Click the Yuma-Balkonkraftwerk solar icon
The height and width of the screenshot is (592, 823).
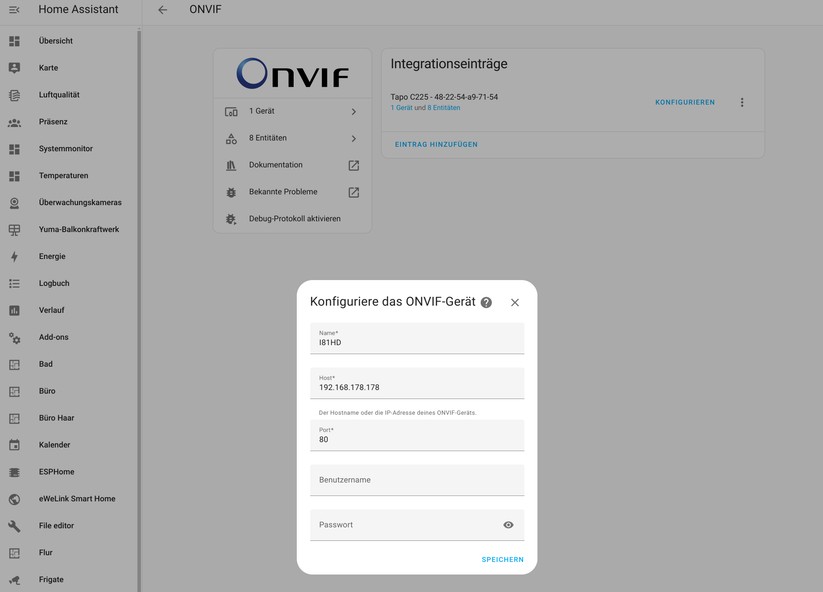click(14, 229)
